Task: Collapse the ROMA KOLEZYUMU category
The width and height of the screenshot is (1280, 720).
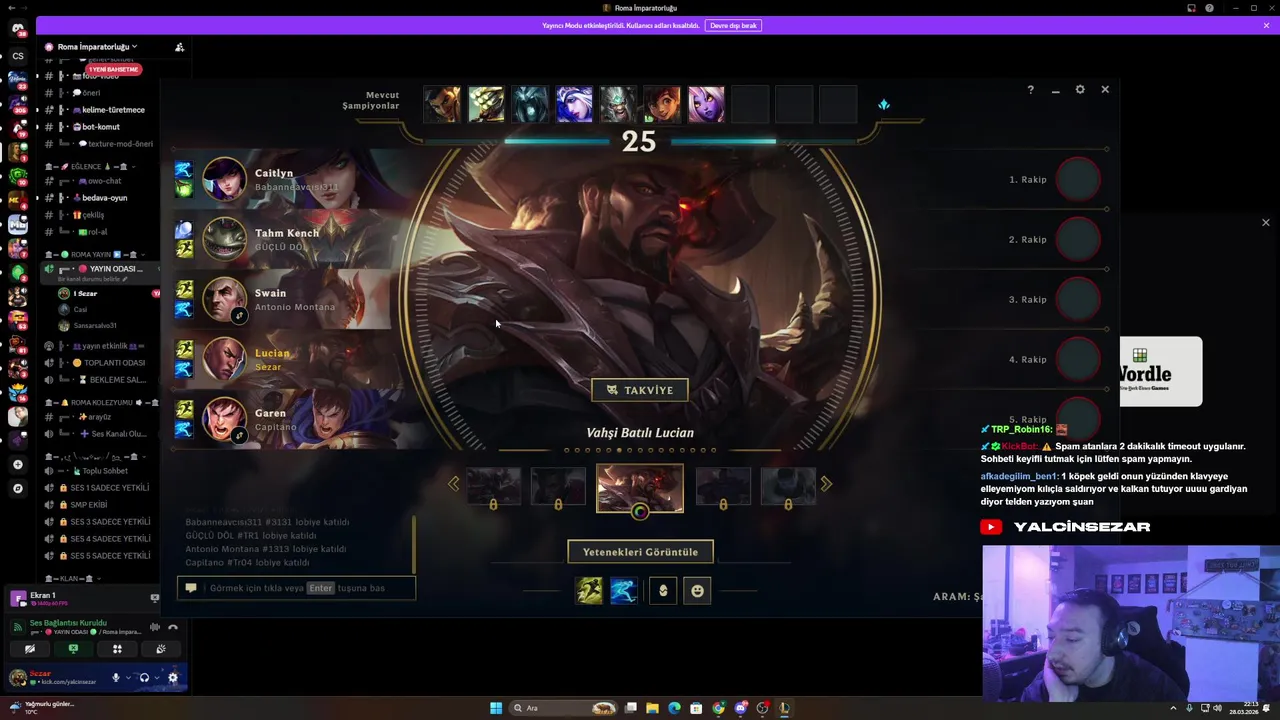Action: click(100, 402)
